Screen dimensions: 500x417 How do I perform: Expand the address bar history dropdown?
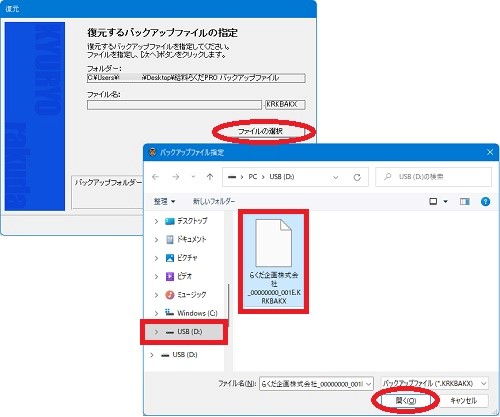[x=336, y=177]
